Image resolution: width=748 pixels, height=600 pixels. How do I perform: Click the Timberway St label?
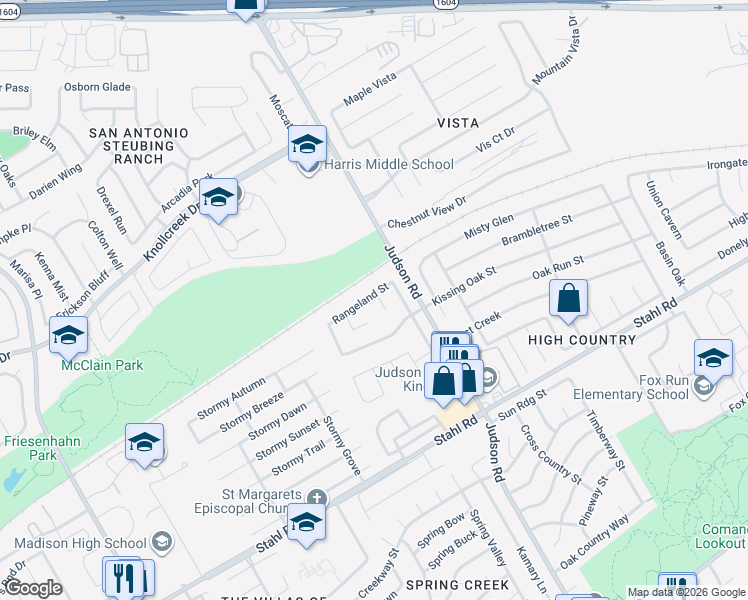(x=605, y=440)
